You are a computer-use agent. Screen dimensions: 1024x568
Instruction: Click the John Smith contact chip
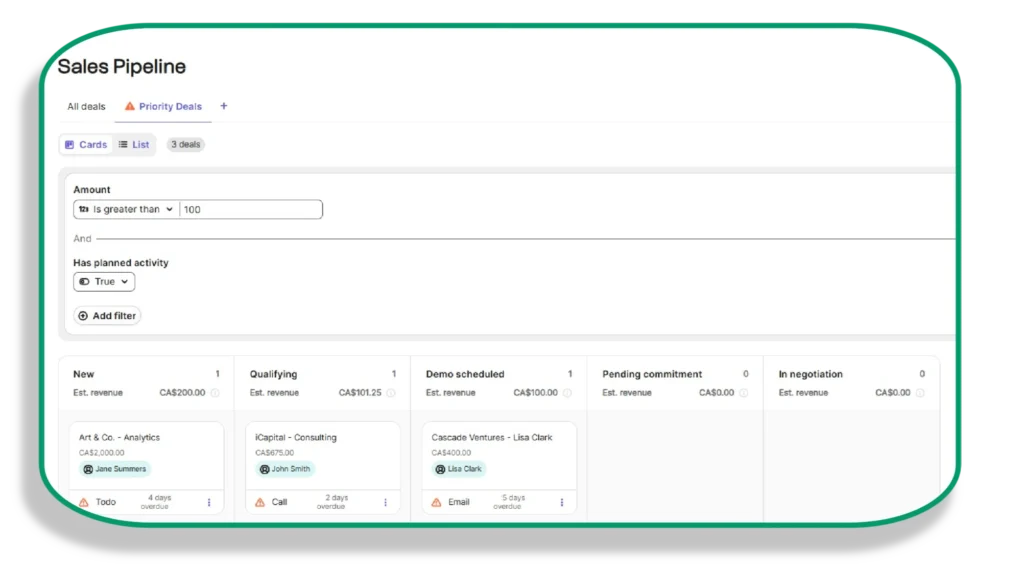coord(285,469)
